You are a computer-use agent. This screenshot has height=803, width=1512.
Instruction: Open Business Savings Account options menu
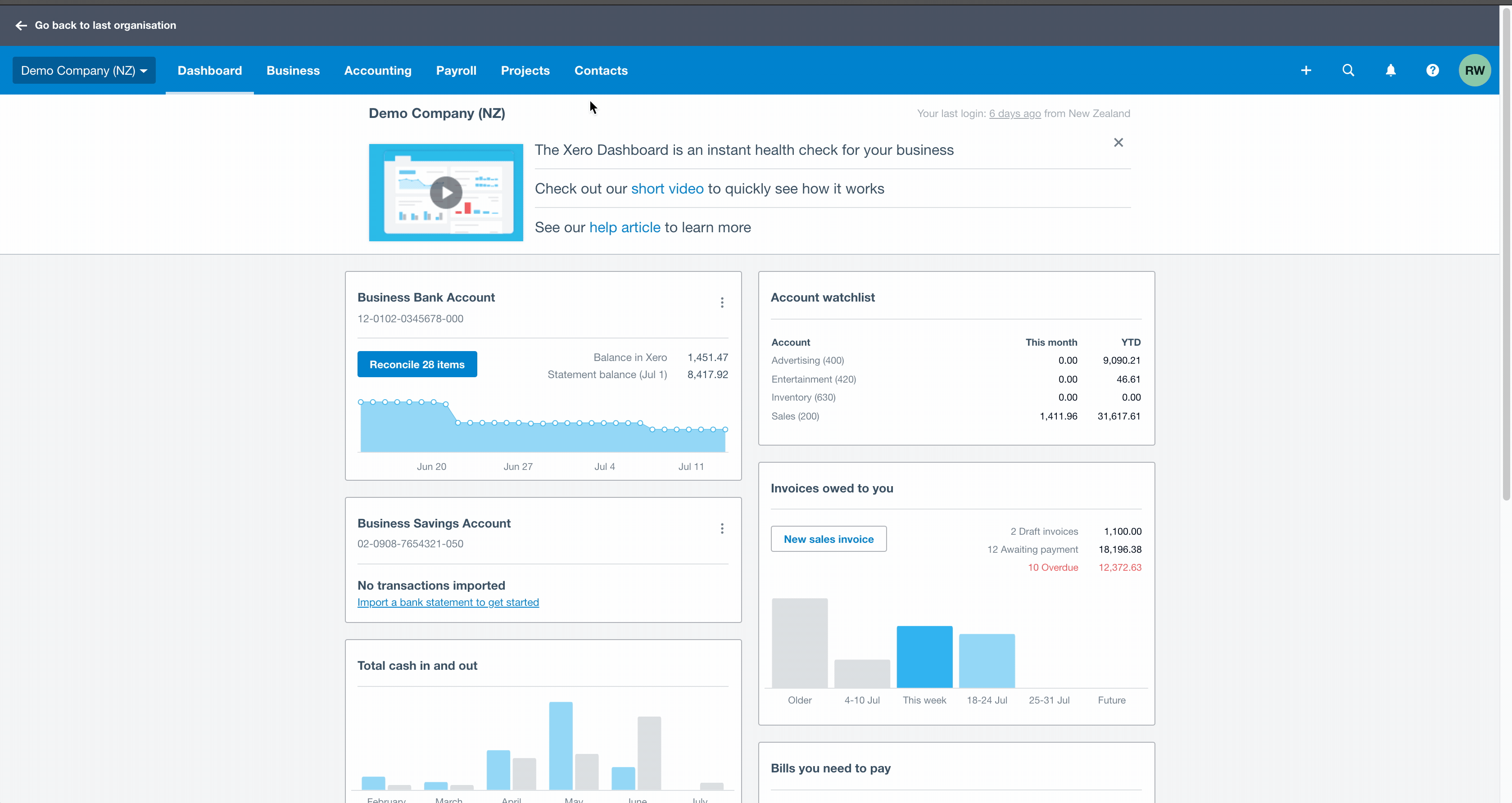click(722, 528)
